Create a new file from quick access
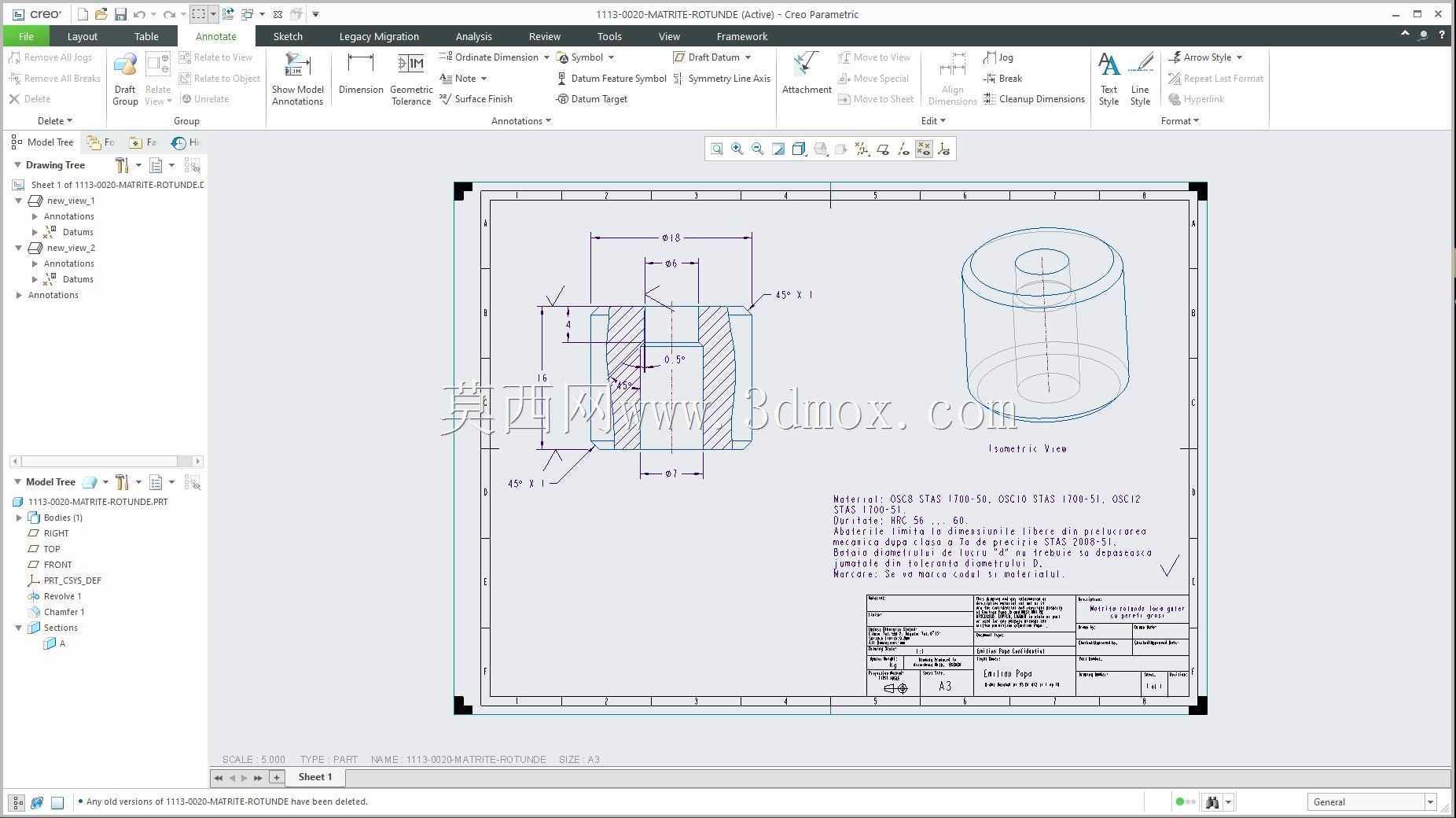Viewport: 1456px width, 818px height. coord(83,14)
